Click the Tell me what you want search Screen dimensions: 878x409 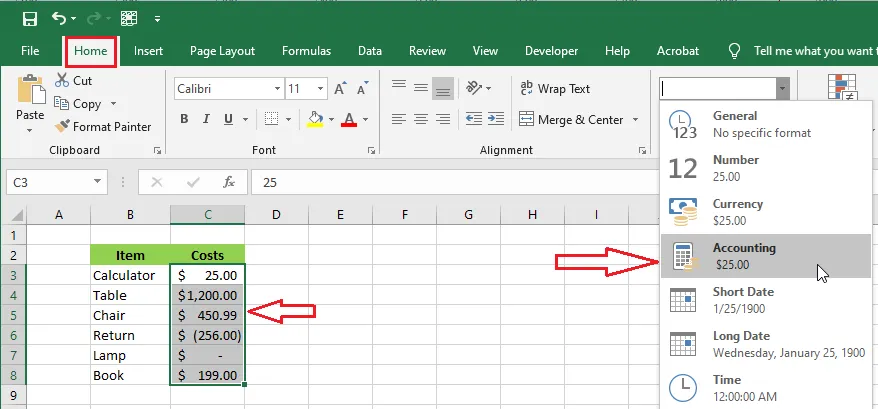point(815,51)
